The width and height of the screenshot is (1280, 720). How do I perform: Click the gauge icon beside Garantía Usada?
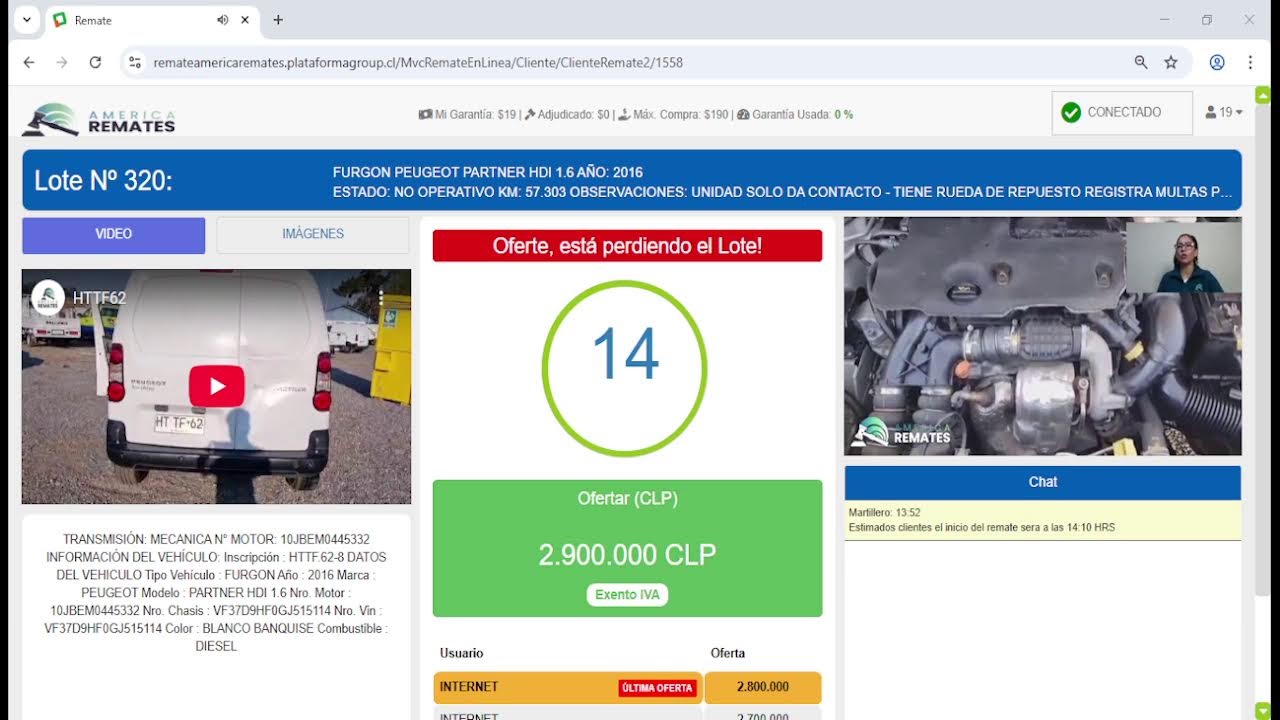(743, 115)
